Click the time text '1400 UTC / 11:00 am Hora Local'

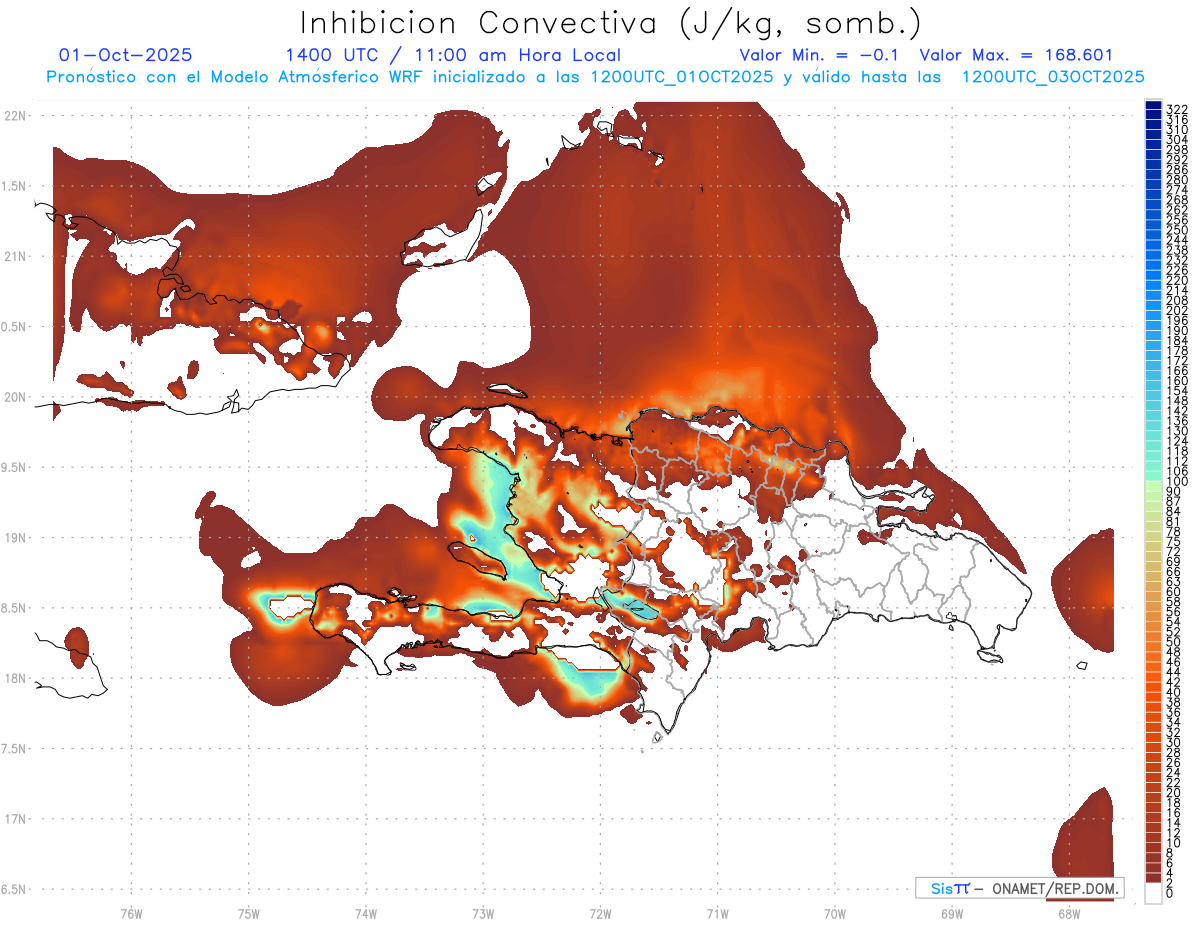[x=453, y=55]
